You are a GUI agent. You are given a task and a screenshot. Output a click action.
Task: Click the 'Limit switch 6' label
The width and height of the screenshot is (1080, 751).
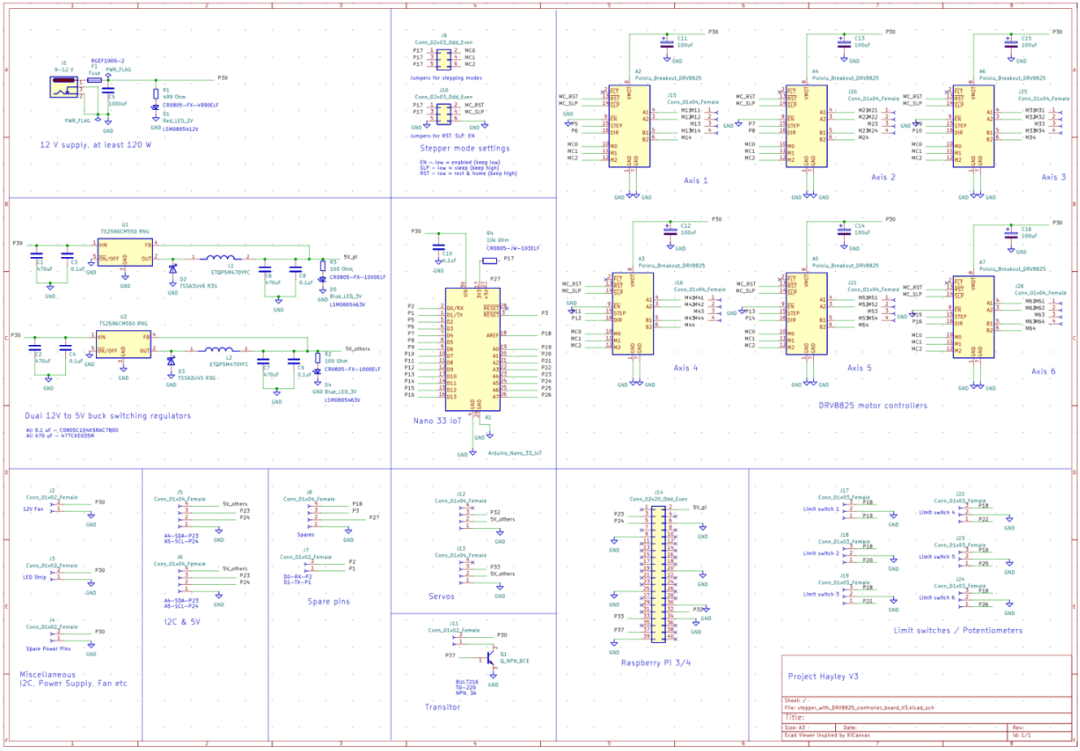click(x=937, y=597)
